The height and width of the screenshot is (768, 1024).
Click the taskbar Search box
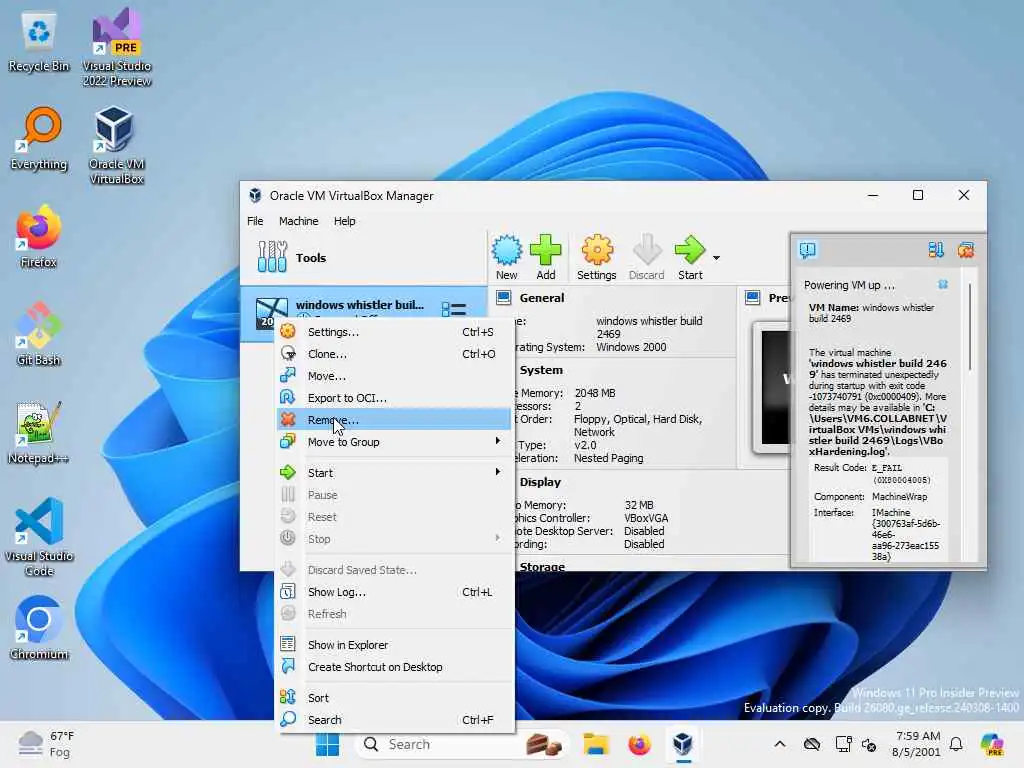pos(461,744)
